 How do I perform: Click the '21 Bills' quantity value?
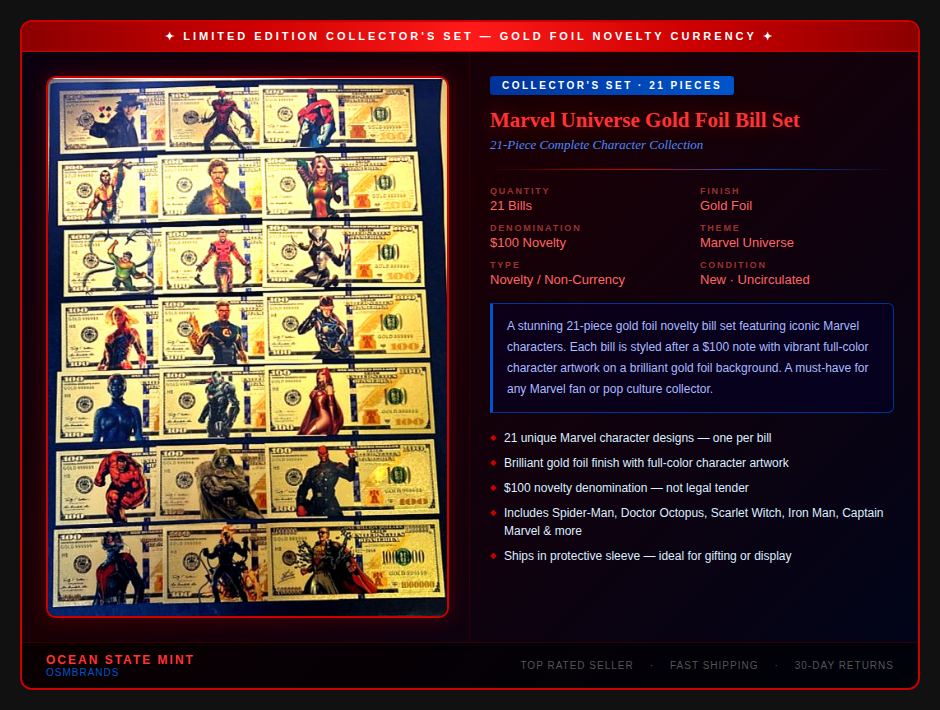click(x=511, y=206)
